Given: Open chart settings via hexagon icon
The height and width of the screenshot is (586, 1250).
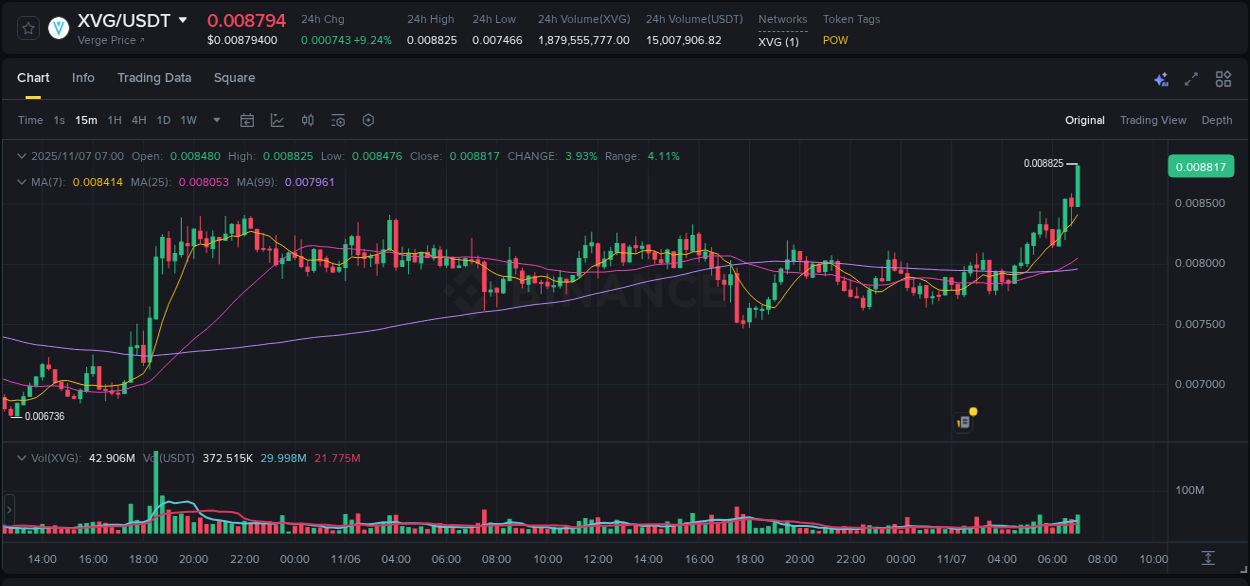Looking at the screenshot, I should 368,120.
